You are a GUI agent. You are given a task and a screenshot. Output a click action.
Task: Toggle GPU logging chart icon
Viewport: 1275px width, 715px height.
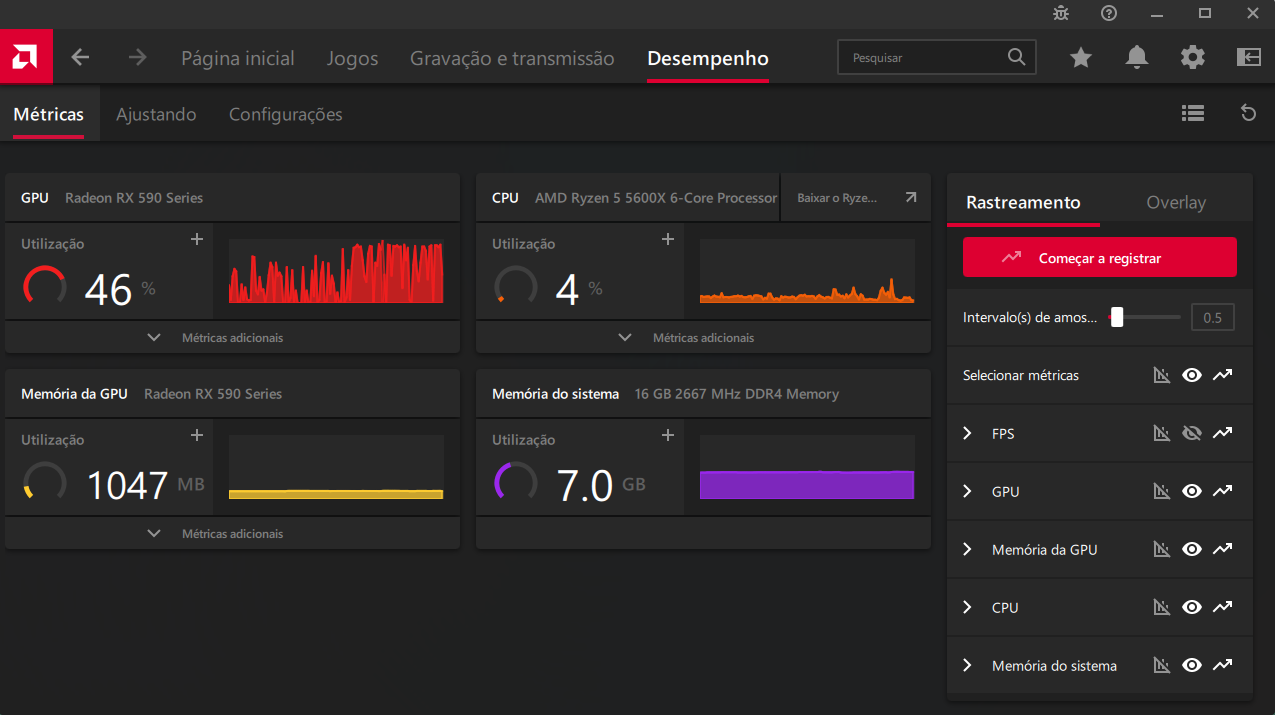(x=1161, y=492)
